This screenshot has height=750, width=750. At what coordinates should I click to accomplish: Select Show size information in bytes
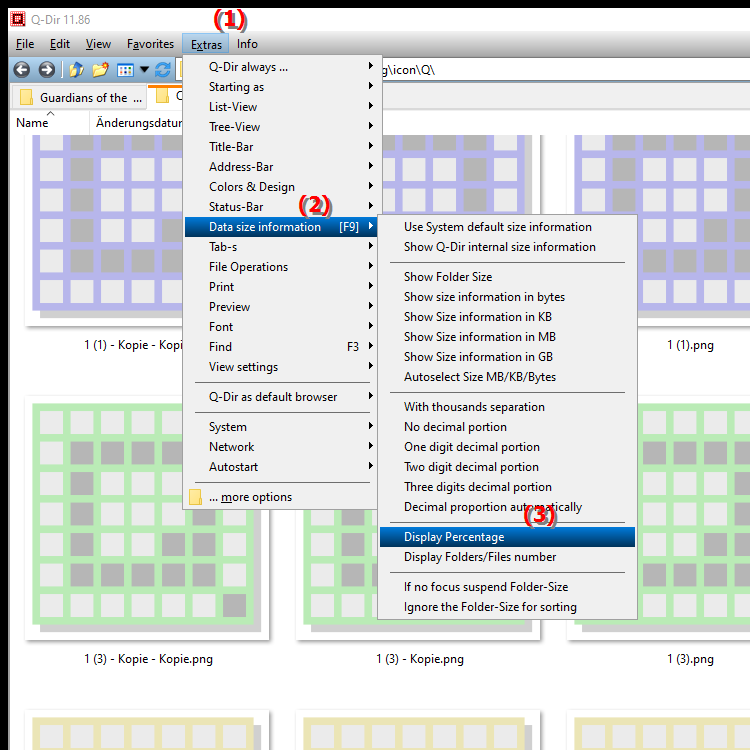[x=507, y=298]
